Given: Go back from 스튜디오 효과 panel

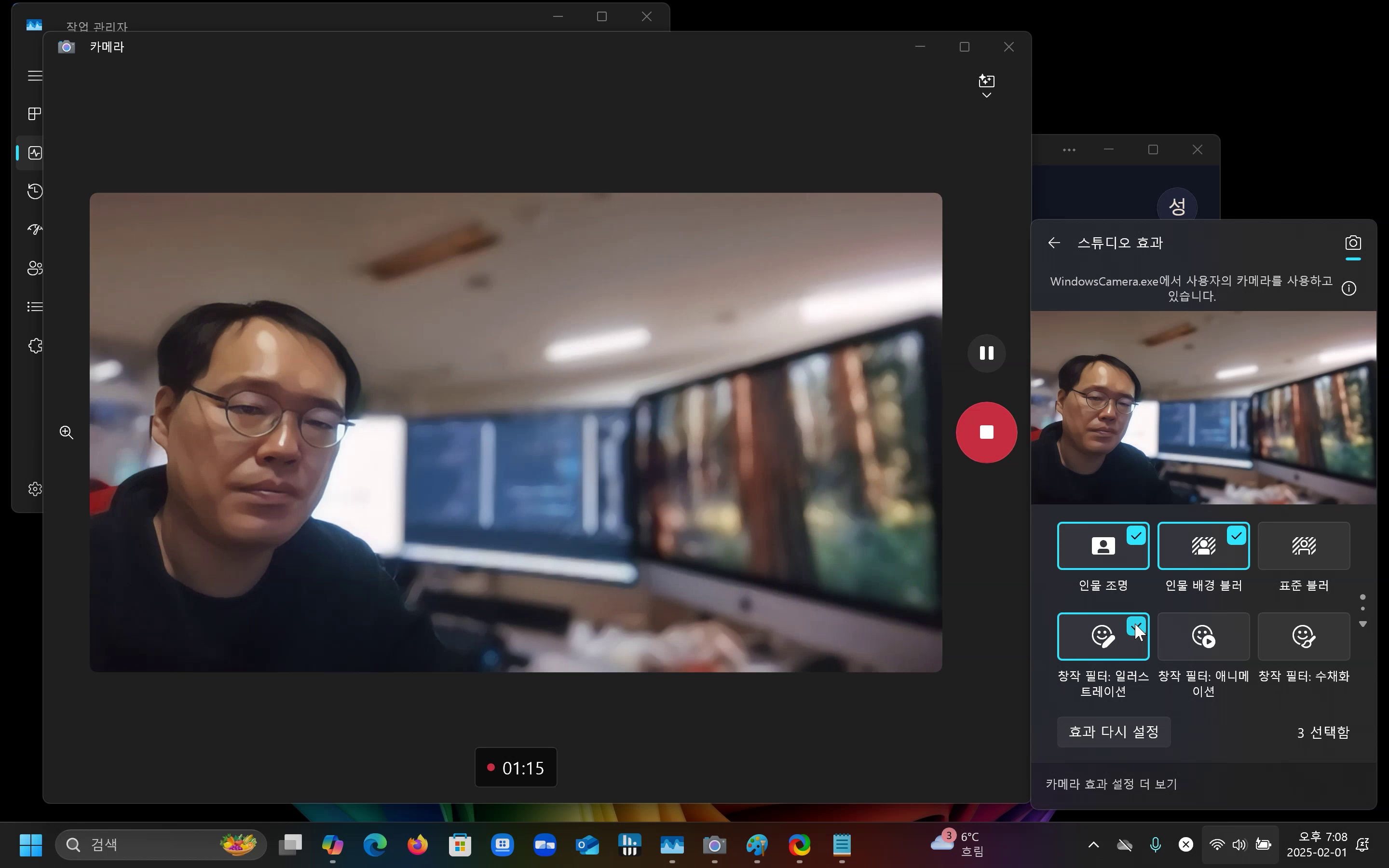Looking at the screenshot, I should click(1054, 243).
